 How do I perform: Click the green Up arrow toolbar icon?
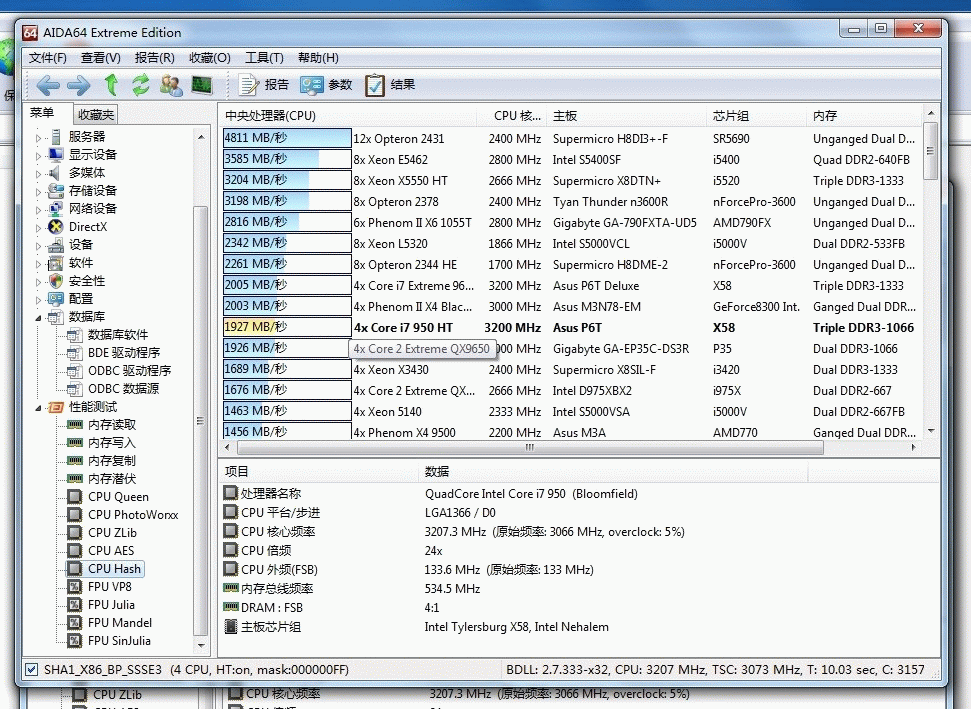[111, 86]
